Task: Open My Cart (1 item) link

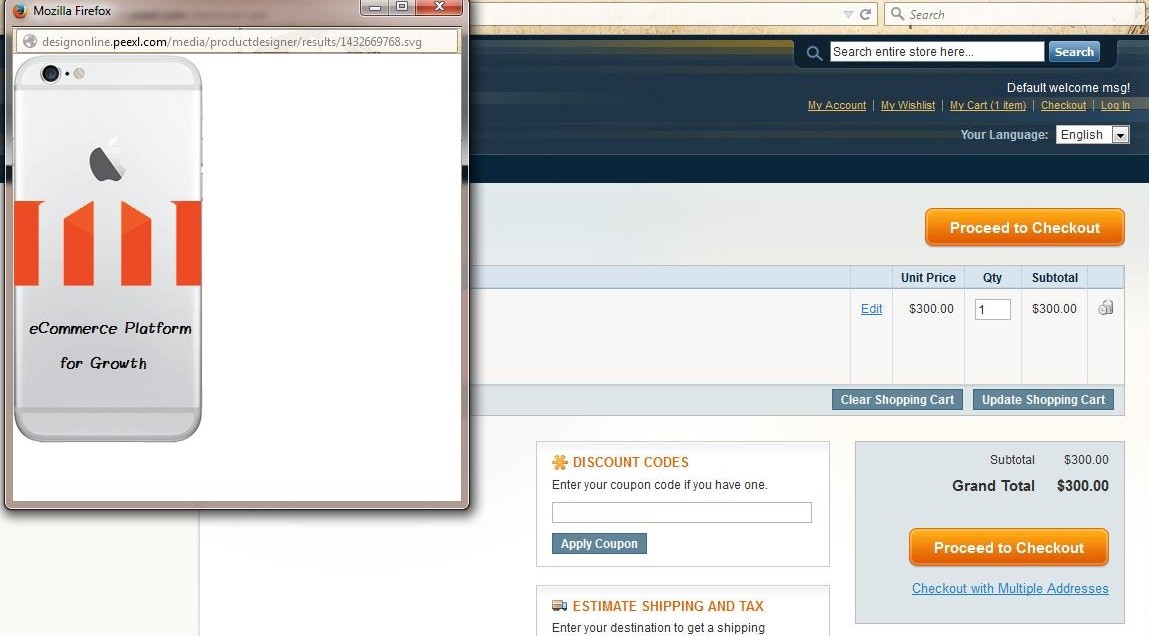Action: pos(988,106)
